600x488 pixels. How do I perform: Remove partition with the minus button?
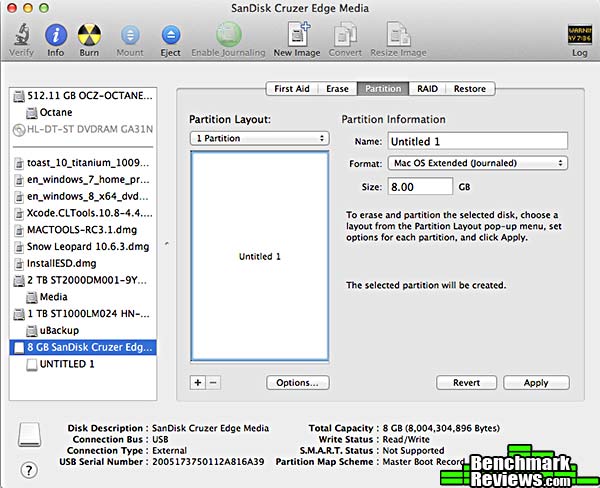coord(214,383)
